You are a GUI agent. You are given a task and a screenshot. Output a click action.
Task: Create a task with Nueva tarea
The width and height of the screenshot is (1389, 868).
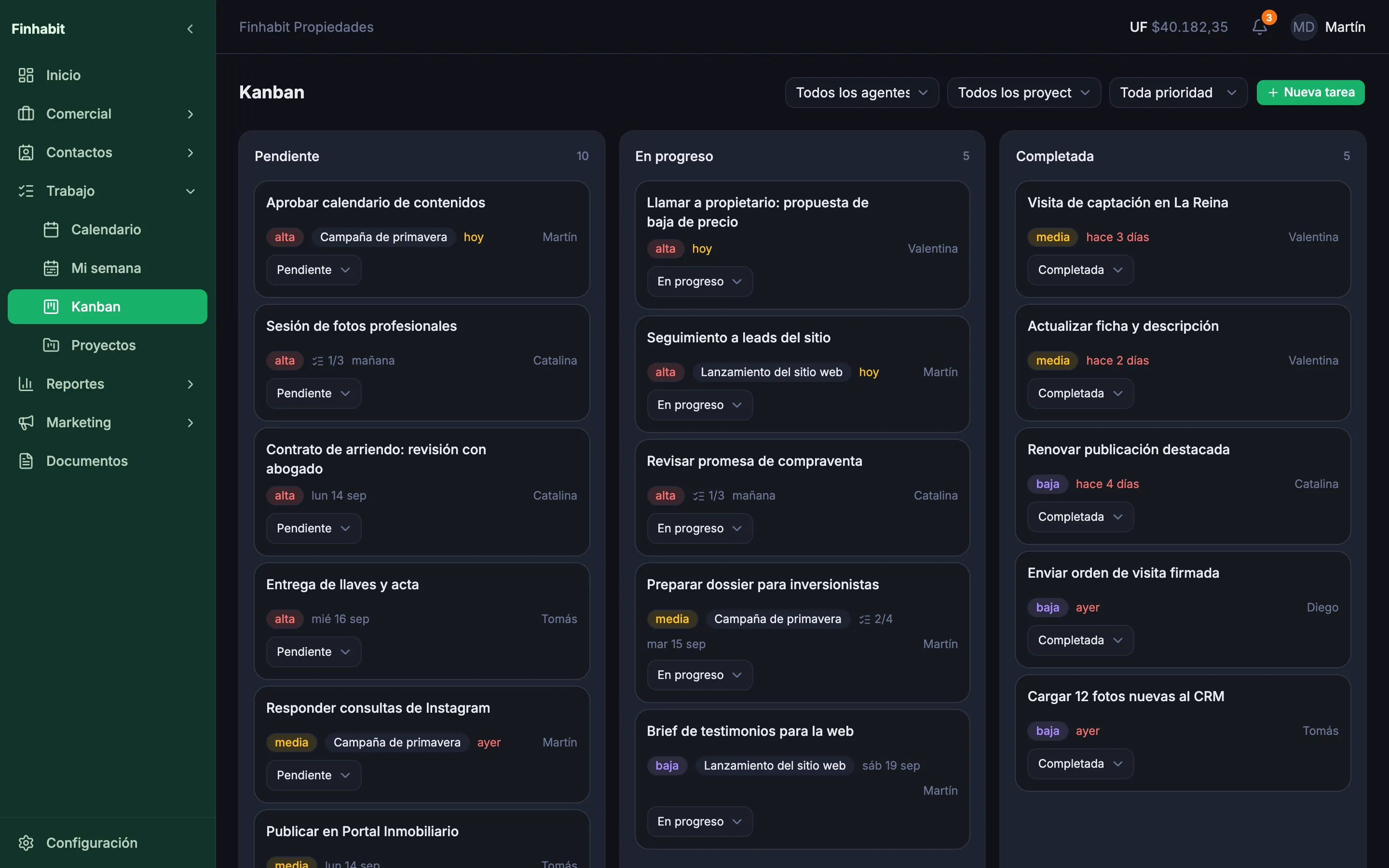(x=1310, y=93)
